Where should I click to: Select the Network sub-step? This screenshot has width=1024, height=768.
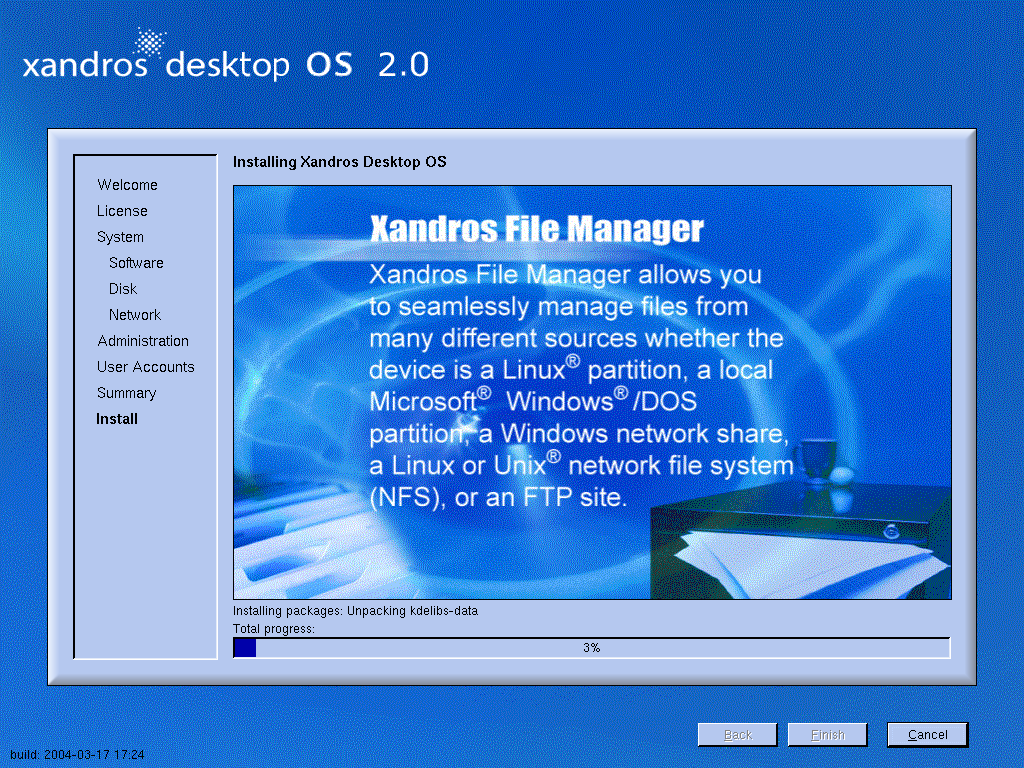click(135, 315)
